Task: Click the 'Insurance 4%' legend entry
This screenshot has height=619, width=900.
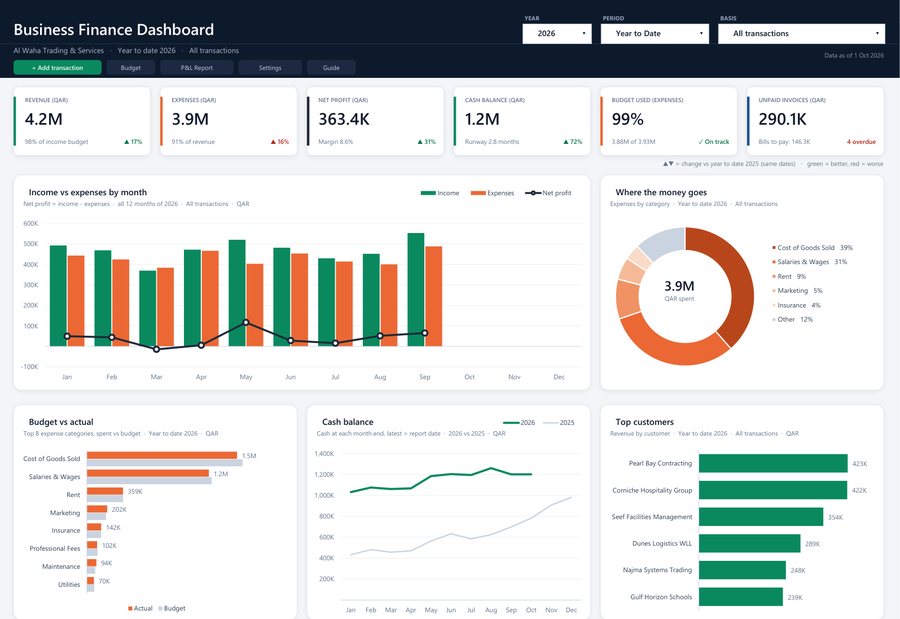Action: click(797, 305)
